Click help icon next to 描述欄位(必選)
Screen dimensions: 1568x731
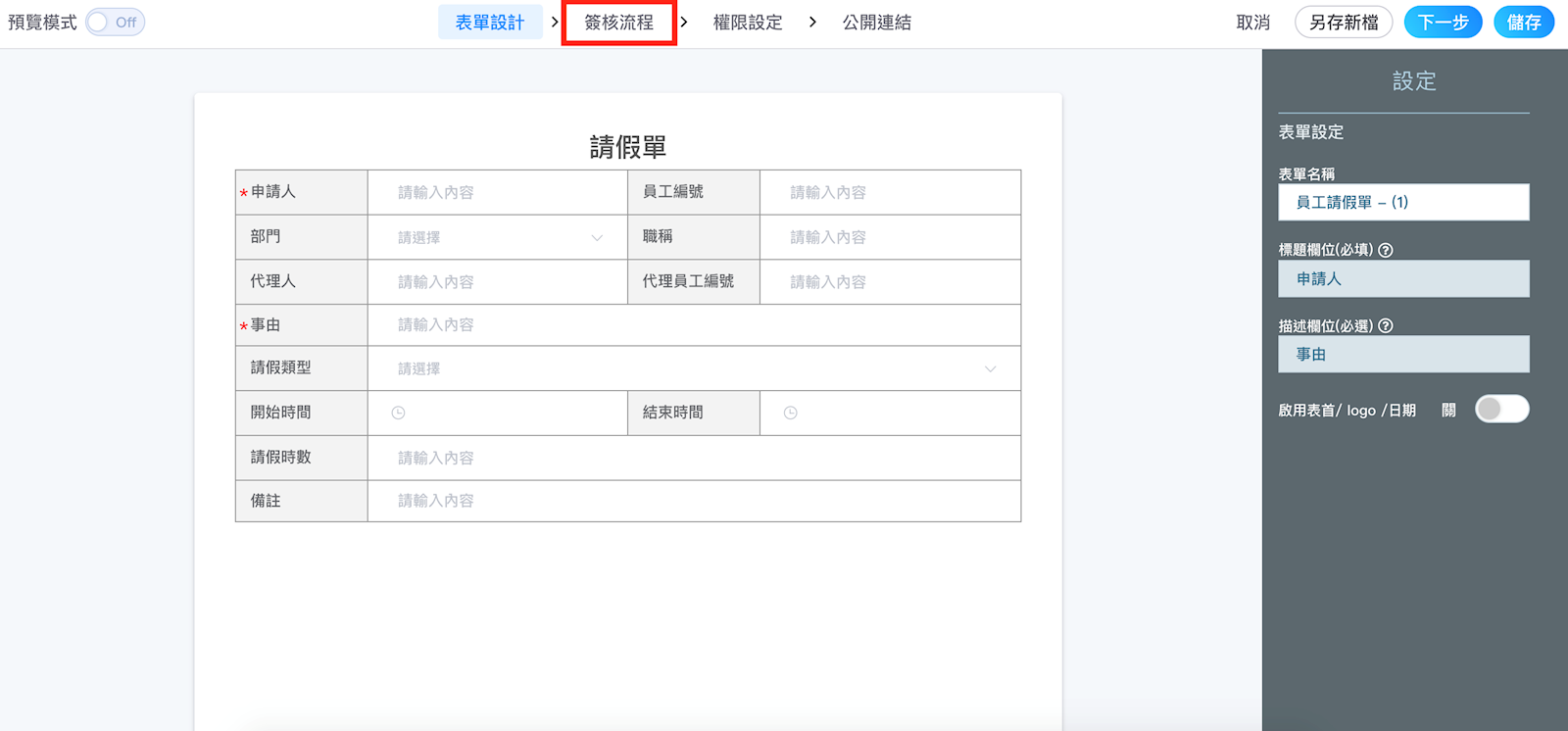tap(1385, 326)
